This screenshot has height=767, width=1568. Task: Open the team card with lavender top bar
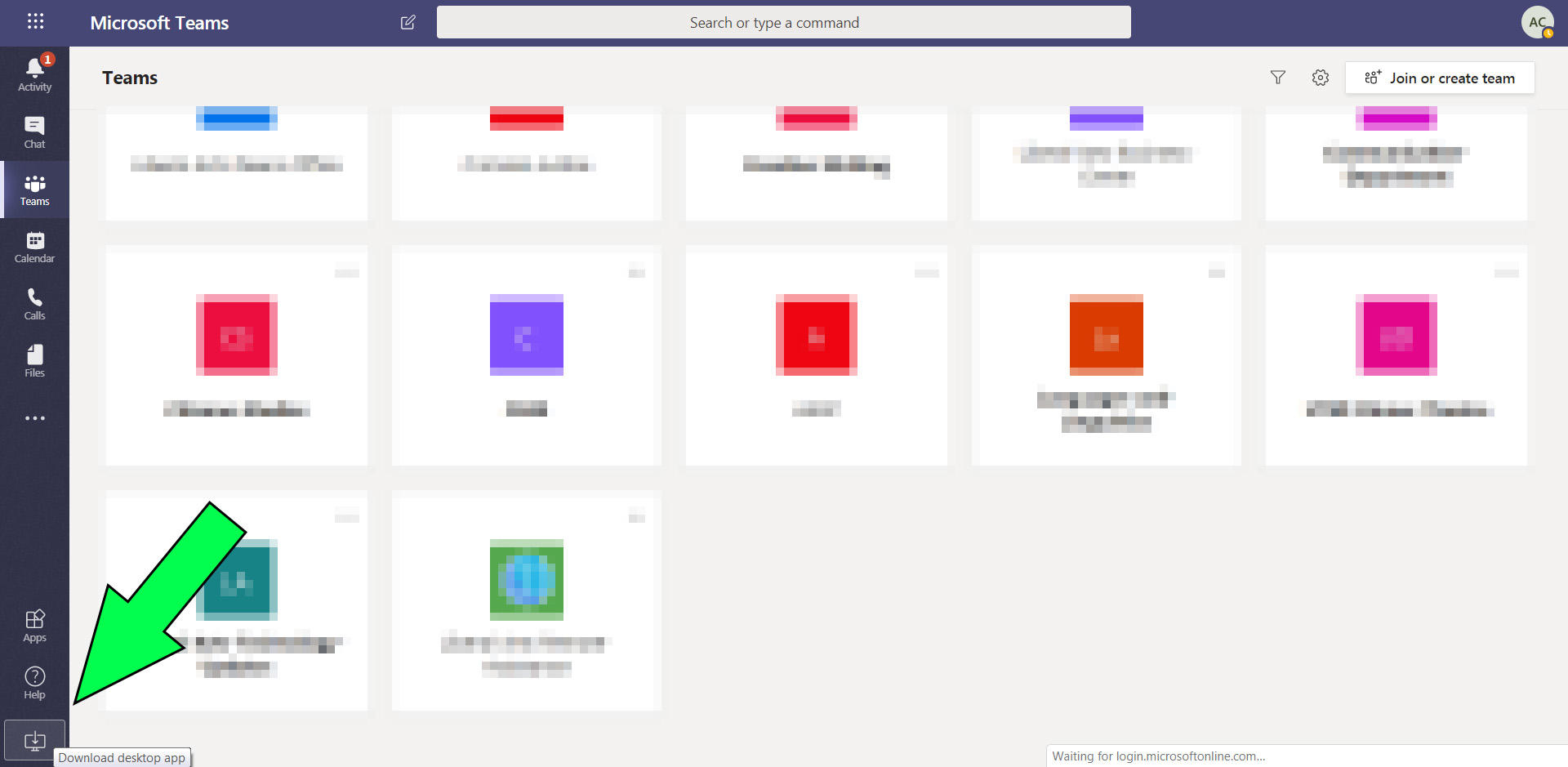pyautogui.click(x=1107, y=163)
